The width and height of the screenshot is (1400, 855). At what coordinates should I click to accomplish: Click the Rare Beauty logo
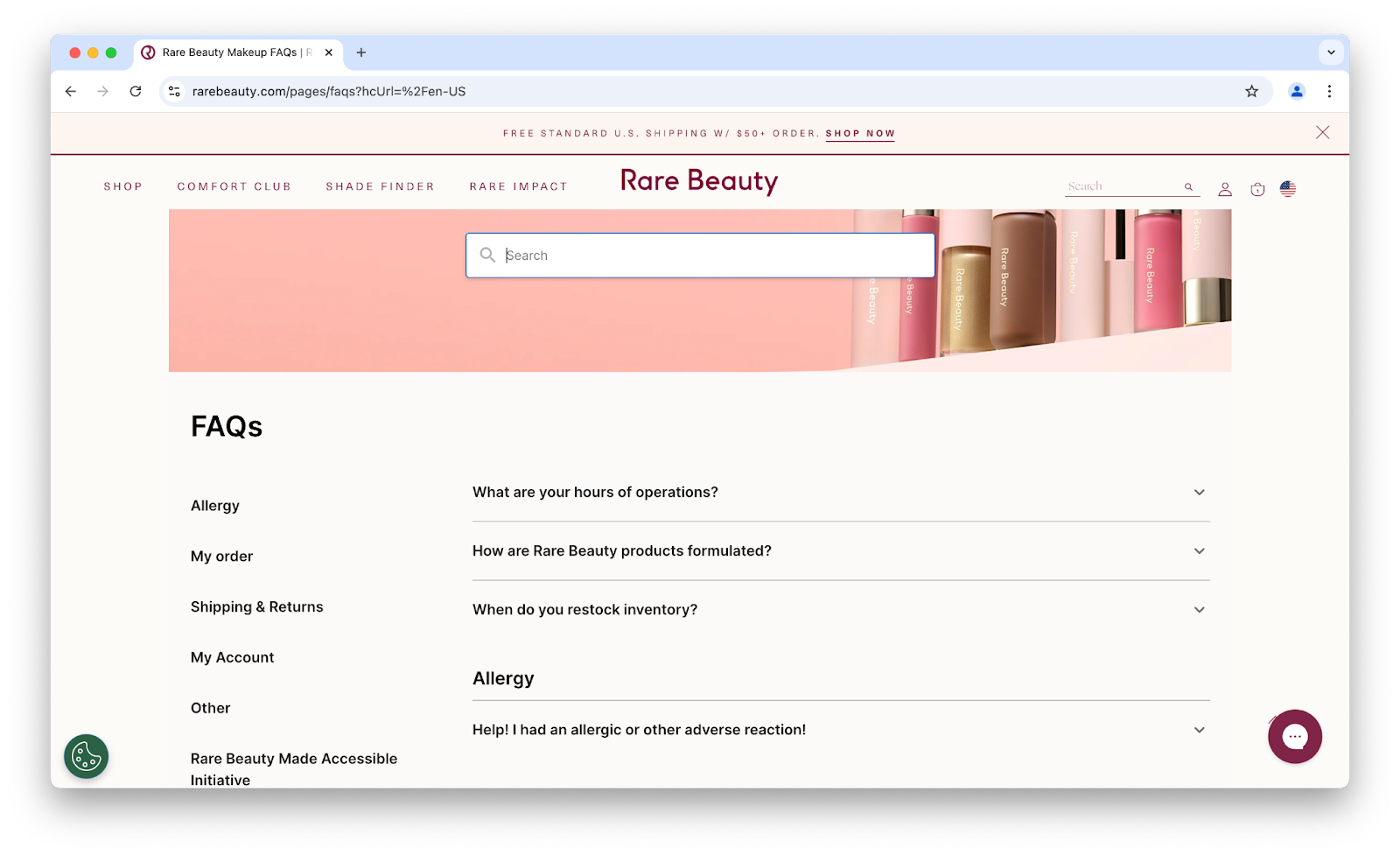(699, 181)
